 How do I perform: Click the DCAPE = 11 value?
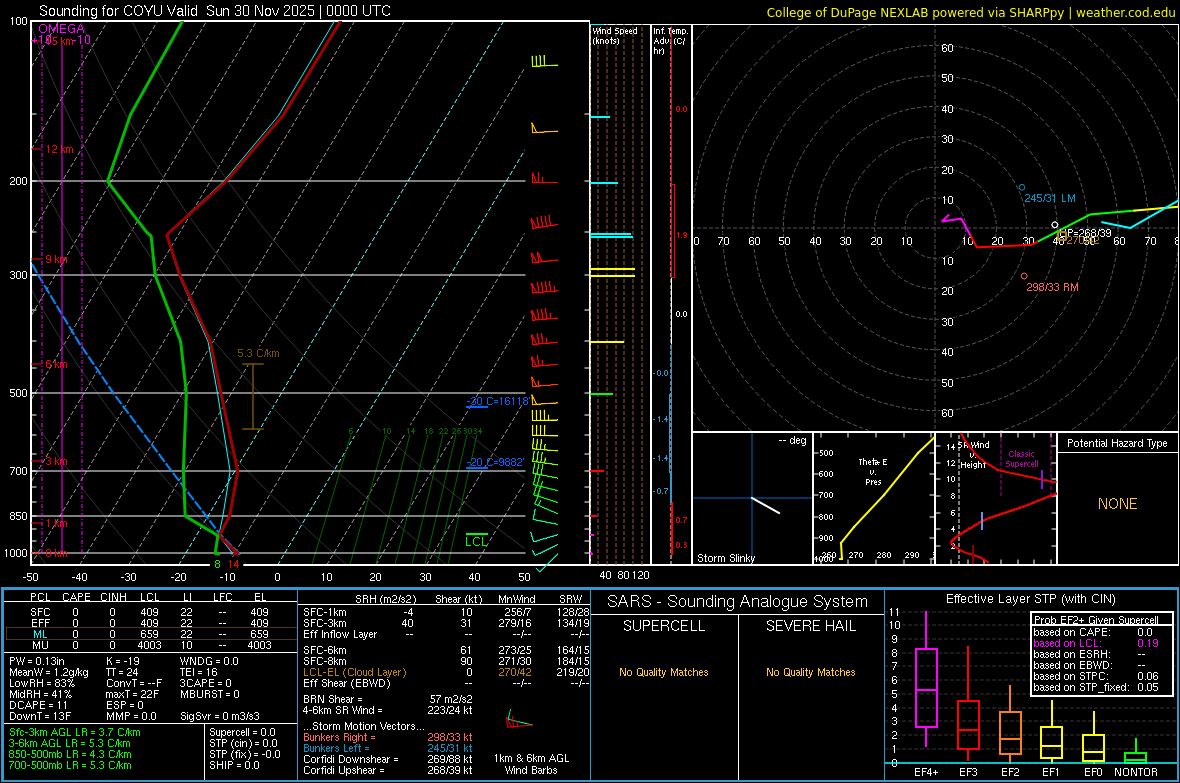38,705
